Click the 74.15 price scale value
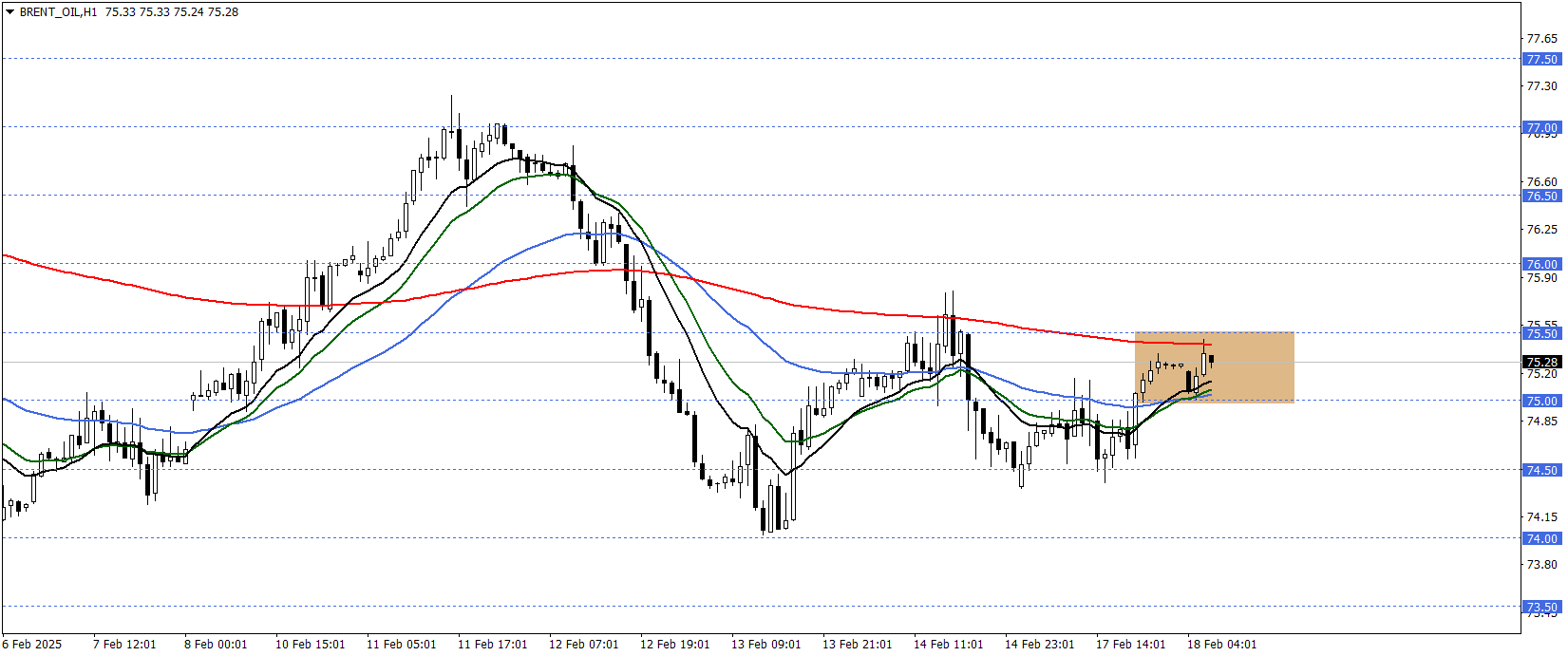The image size is (1568, 656). (x=1541, y=516)
